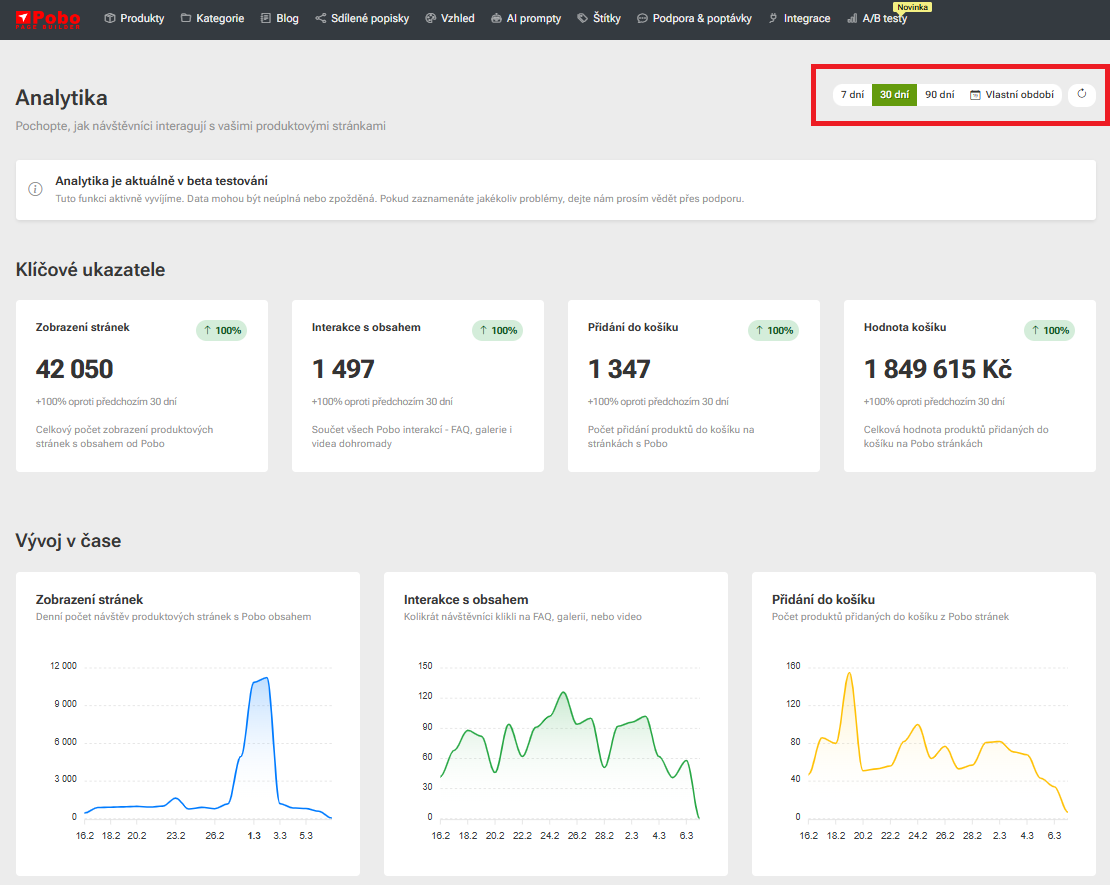Viewport: 1110px width, 885px height.
Task: Click the Podpora speech bubble icon
Action: [642, 18]
